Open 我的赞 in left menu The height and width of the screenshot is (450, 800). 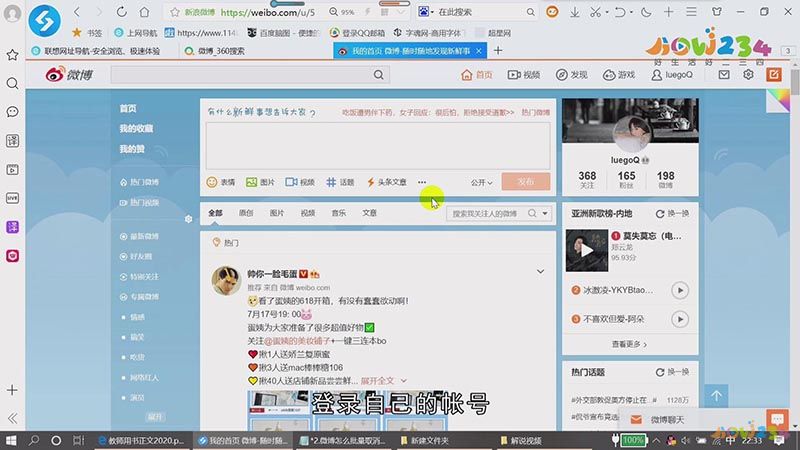tap(132, 149)
